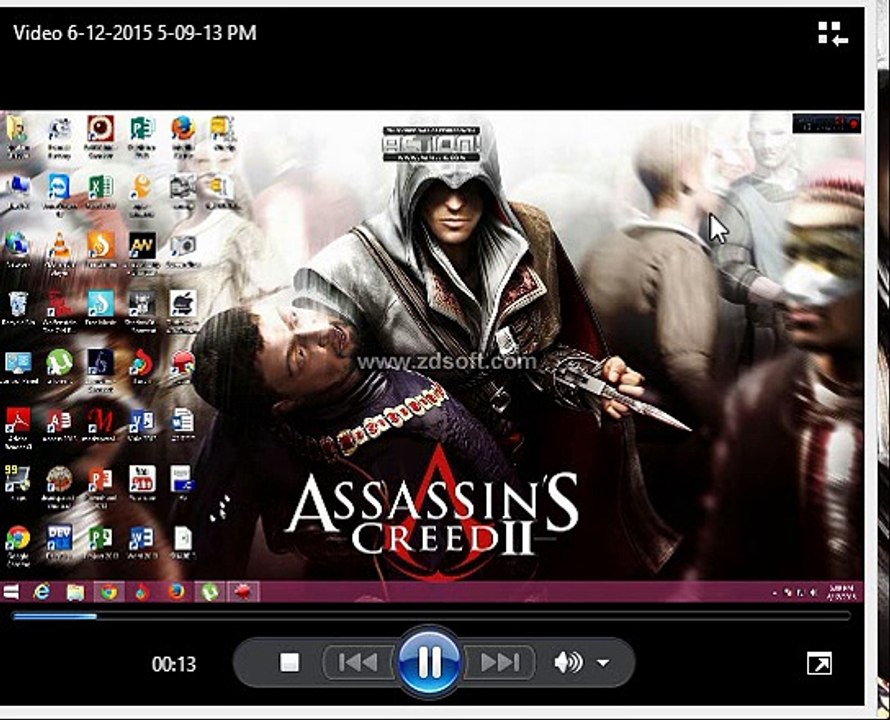
Task: Open the Mozilla Firefox desktop shortcut
Action: pos(183,136)
